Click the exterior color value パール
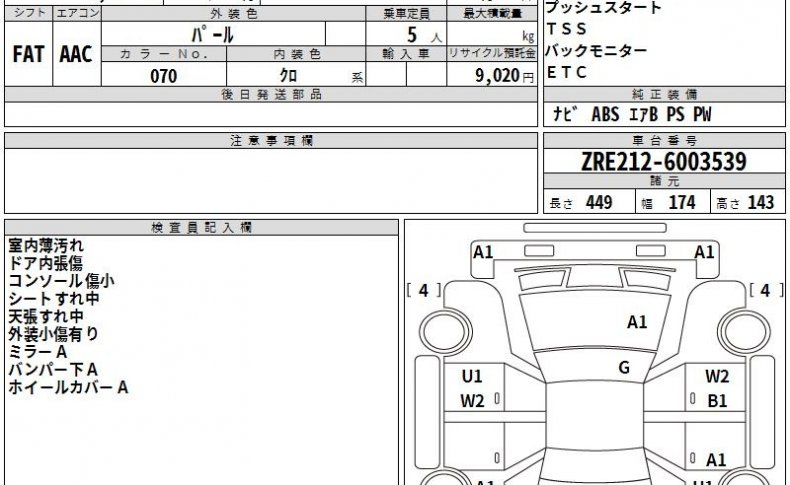This screenshot has height=485, width=790. pyautogui.click(x=213, y=35)
